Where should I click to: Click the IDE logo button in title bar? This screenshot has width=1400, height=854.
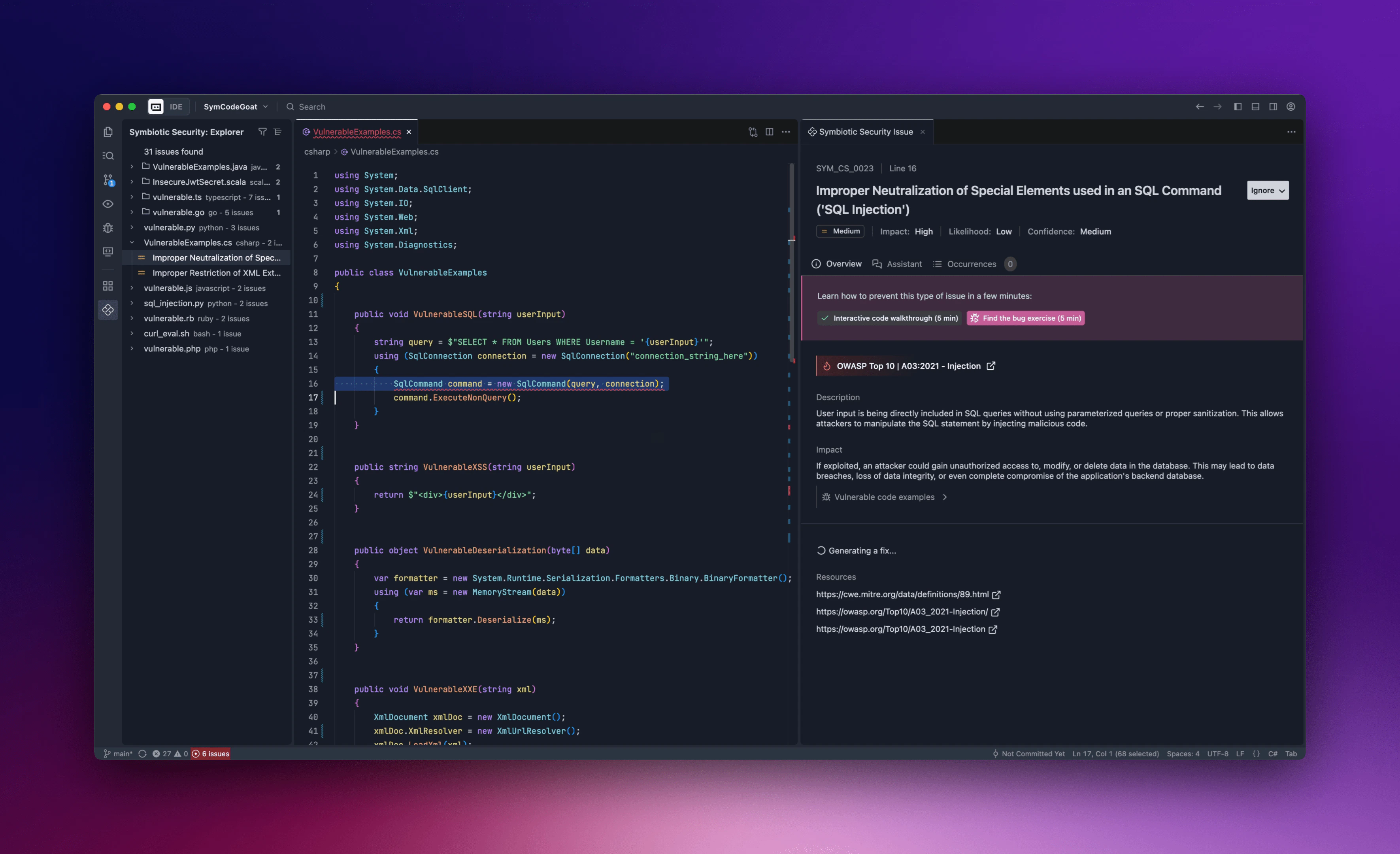(x=168, y=107)
